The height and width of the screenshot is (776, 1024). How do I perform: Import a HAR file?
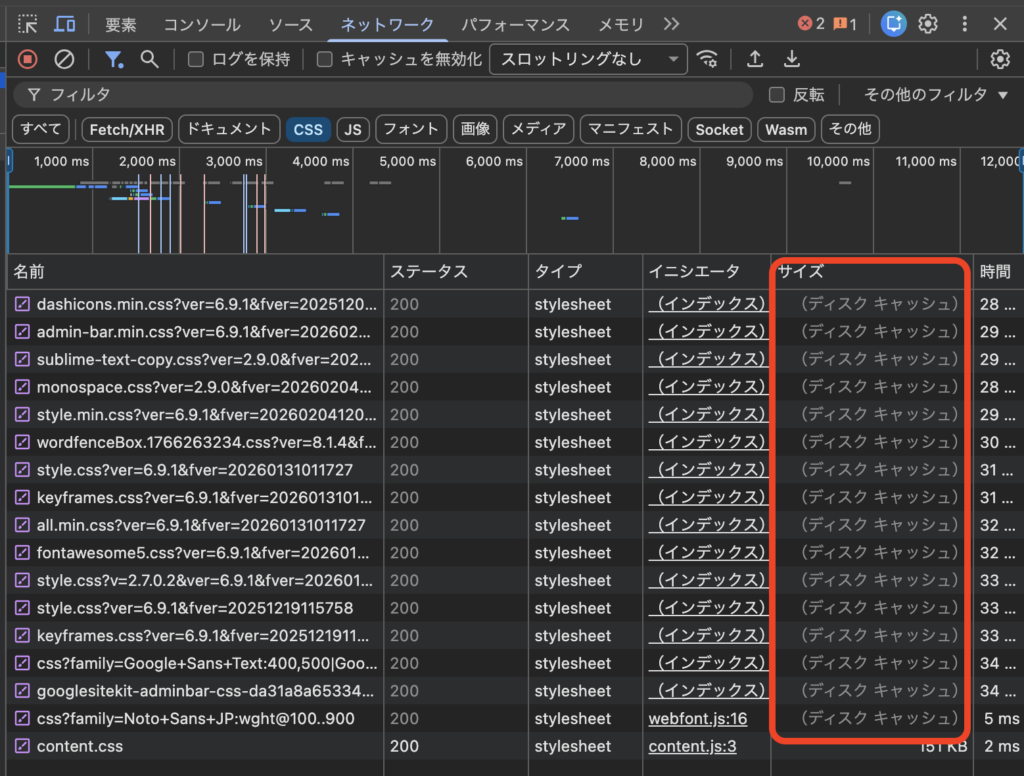click(792, 58)
